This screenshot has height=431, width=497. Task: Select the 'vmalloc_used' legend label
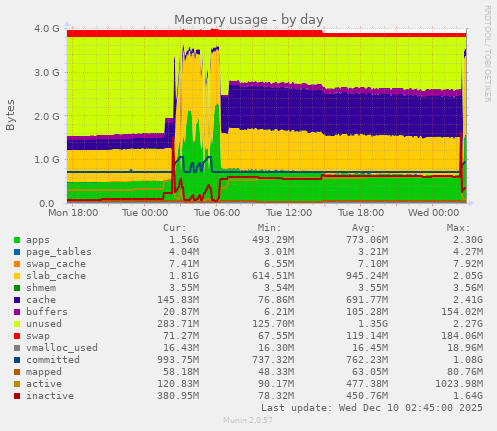pos(62,348)
